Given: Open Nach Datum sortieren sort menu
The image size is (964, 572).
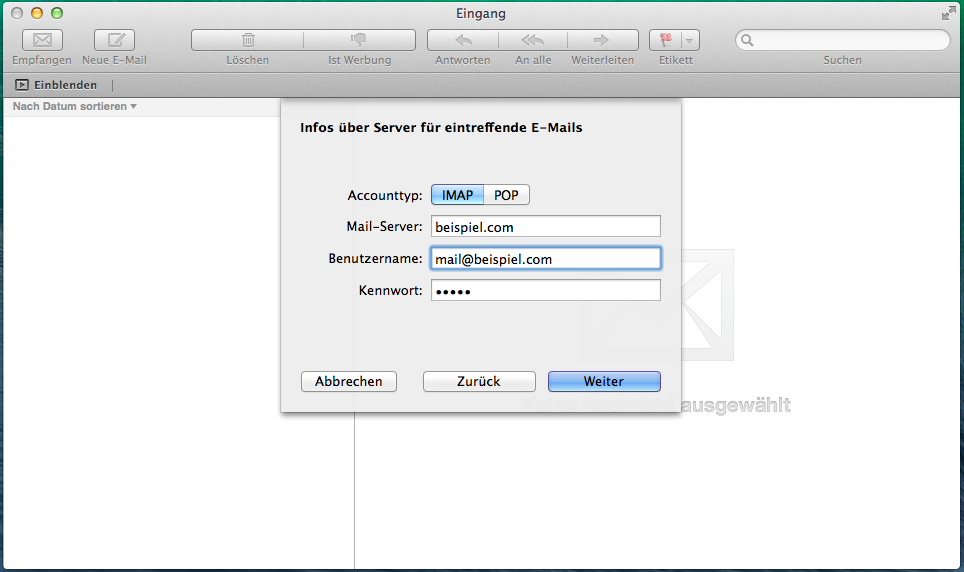Looking at the screenshot, I should coord(75,106).
